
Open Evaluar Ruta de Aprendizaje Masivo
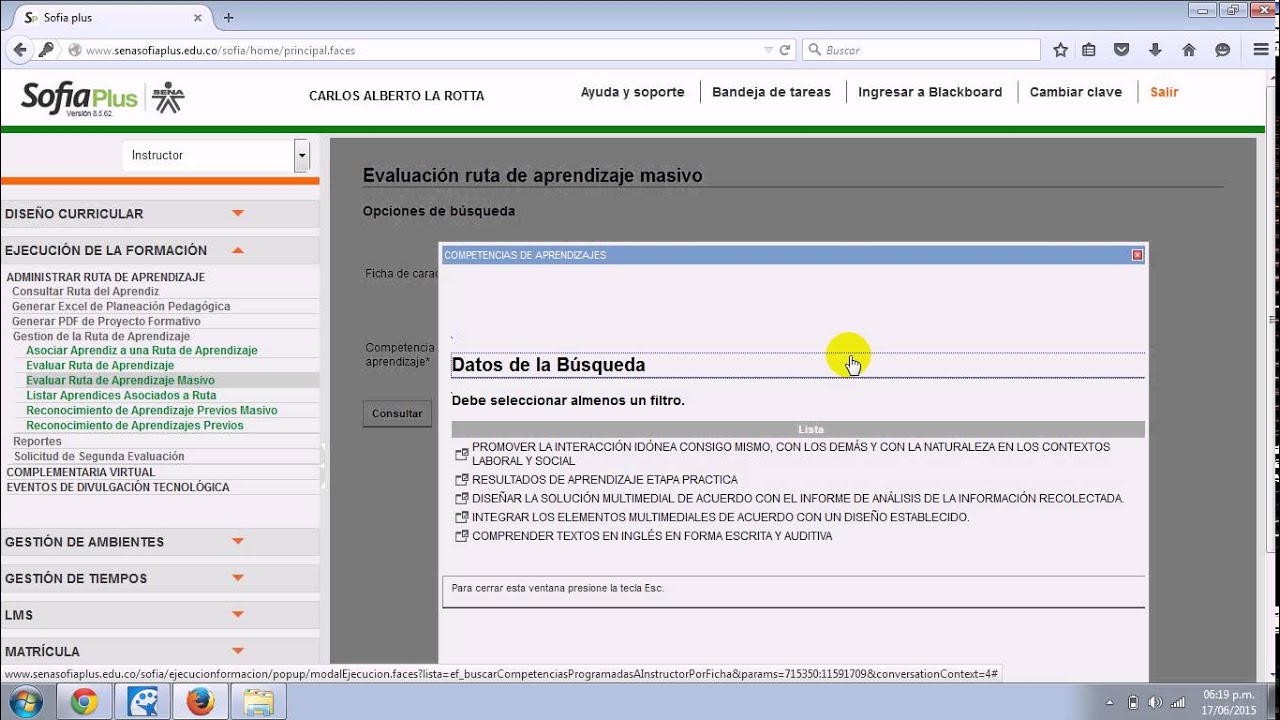(x=120, y=380)
